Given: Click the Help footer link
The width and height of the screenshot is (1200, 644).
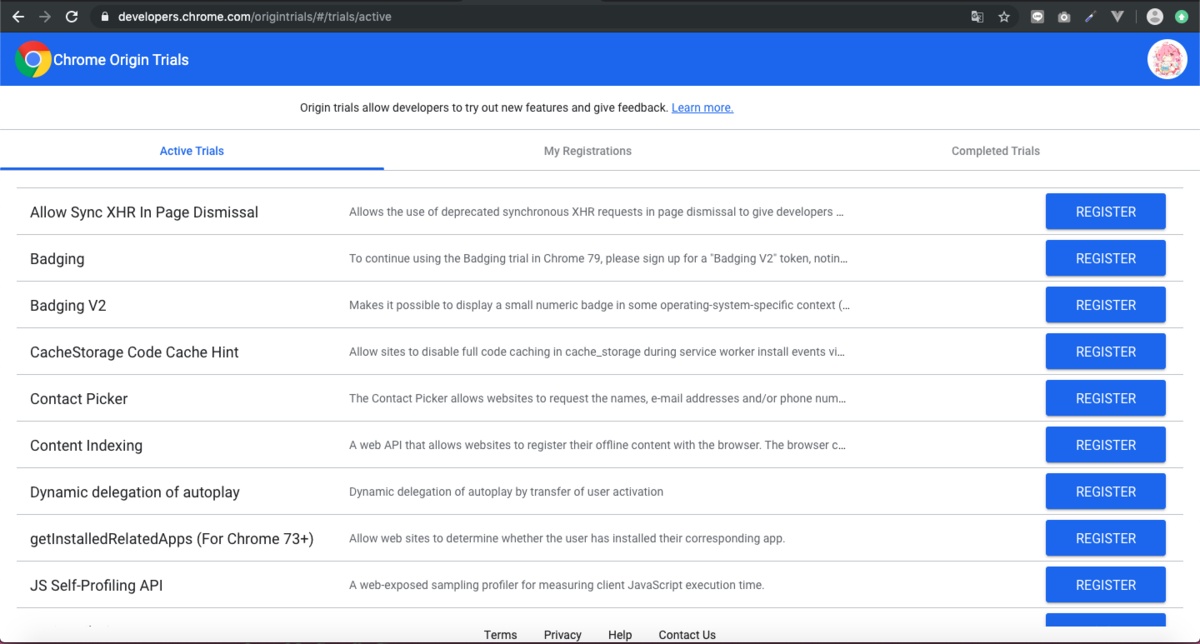Looking at the screenshot, I should (x=620, y=635).
